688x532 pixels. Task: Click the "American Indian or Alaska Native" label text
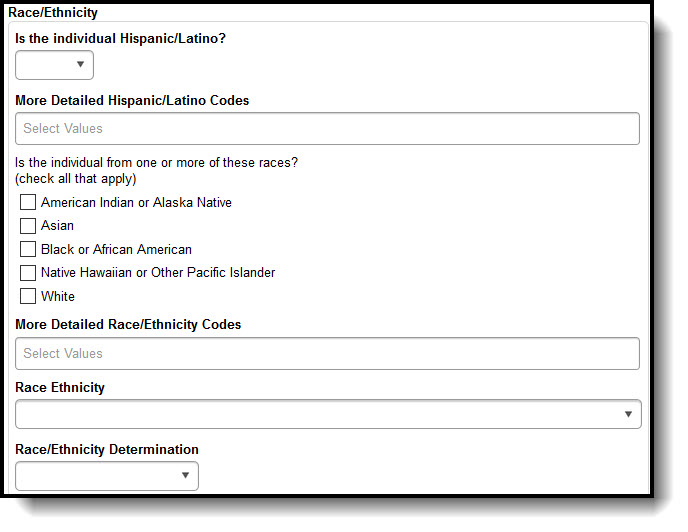(136, 203)
